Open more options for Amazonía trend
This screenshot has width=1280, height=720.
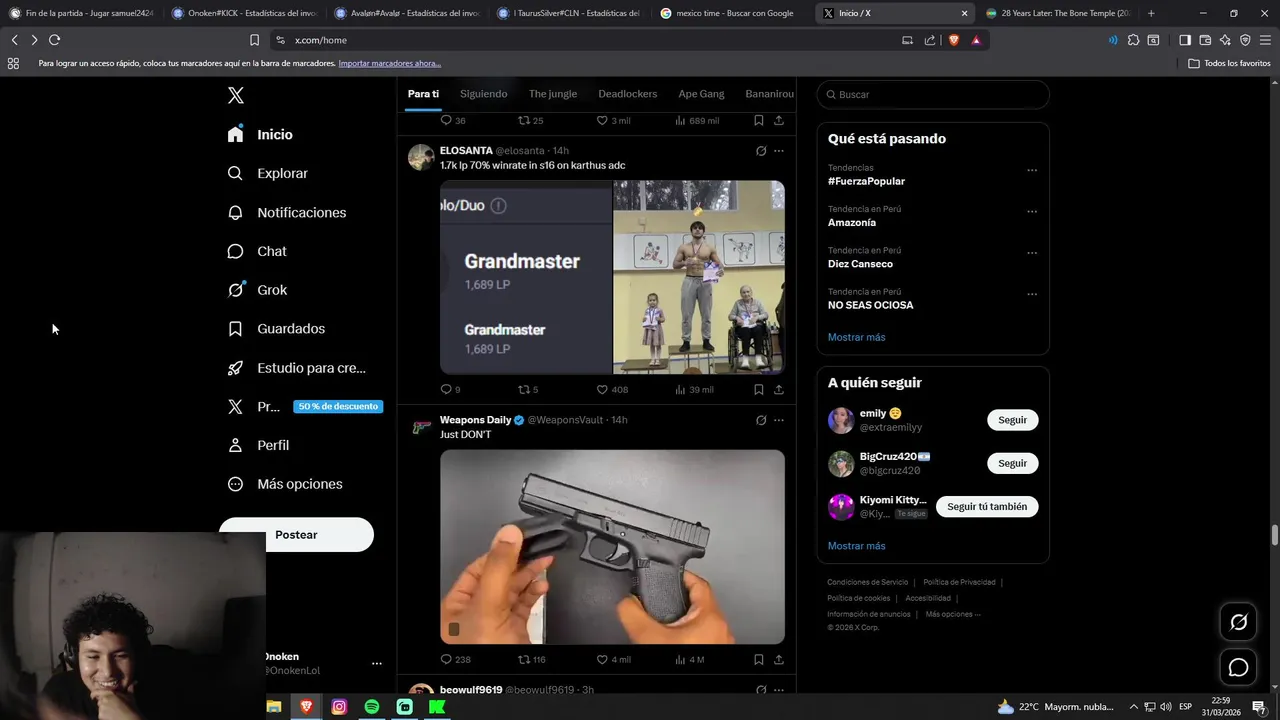click(x=1032, y=212)
